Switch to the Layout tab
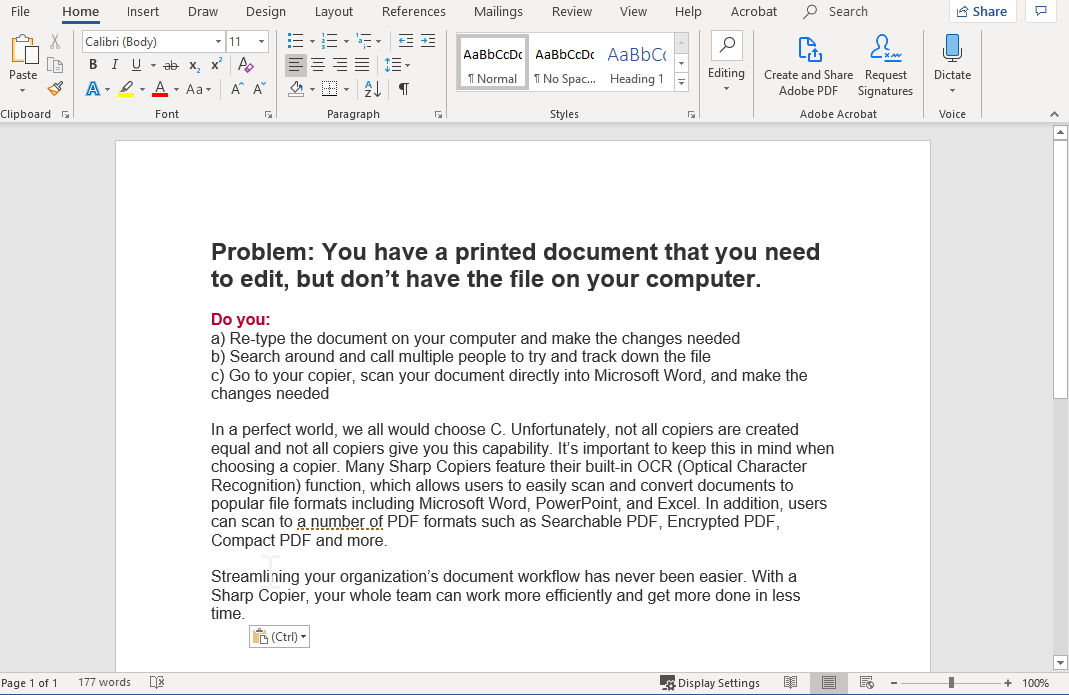This screenshot has height=695, width=1069. coord(333,12)
